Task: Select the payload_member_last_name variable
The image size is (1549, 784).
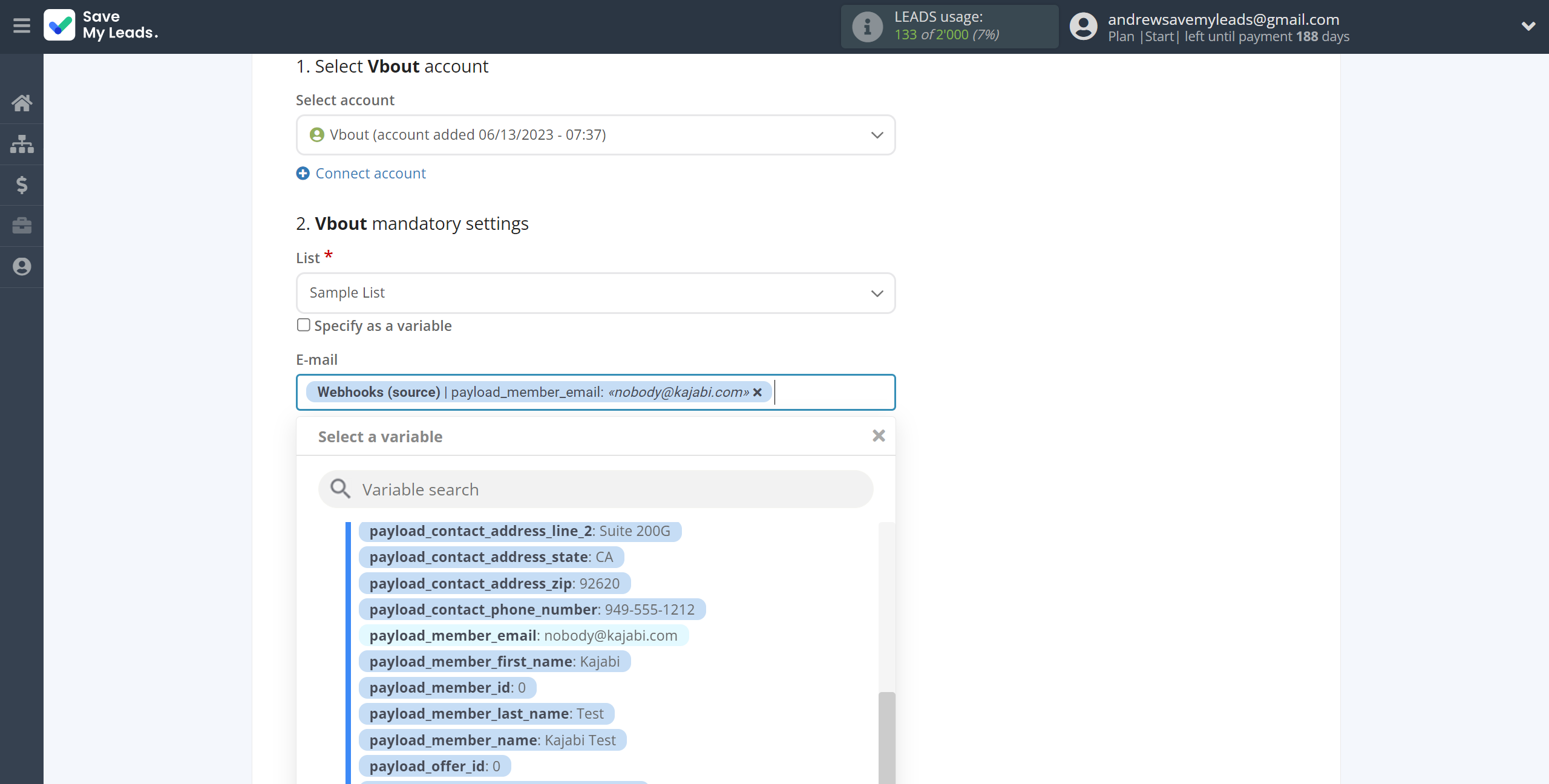Action: [486, 714]
